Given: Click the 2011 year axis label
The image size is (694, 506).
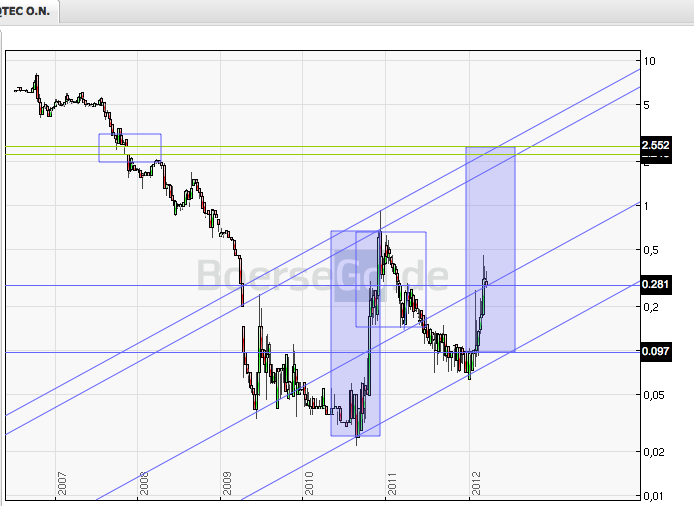Looking at the screenshot, I should point(392,484).
